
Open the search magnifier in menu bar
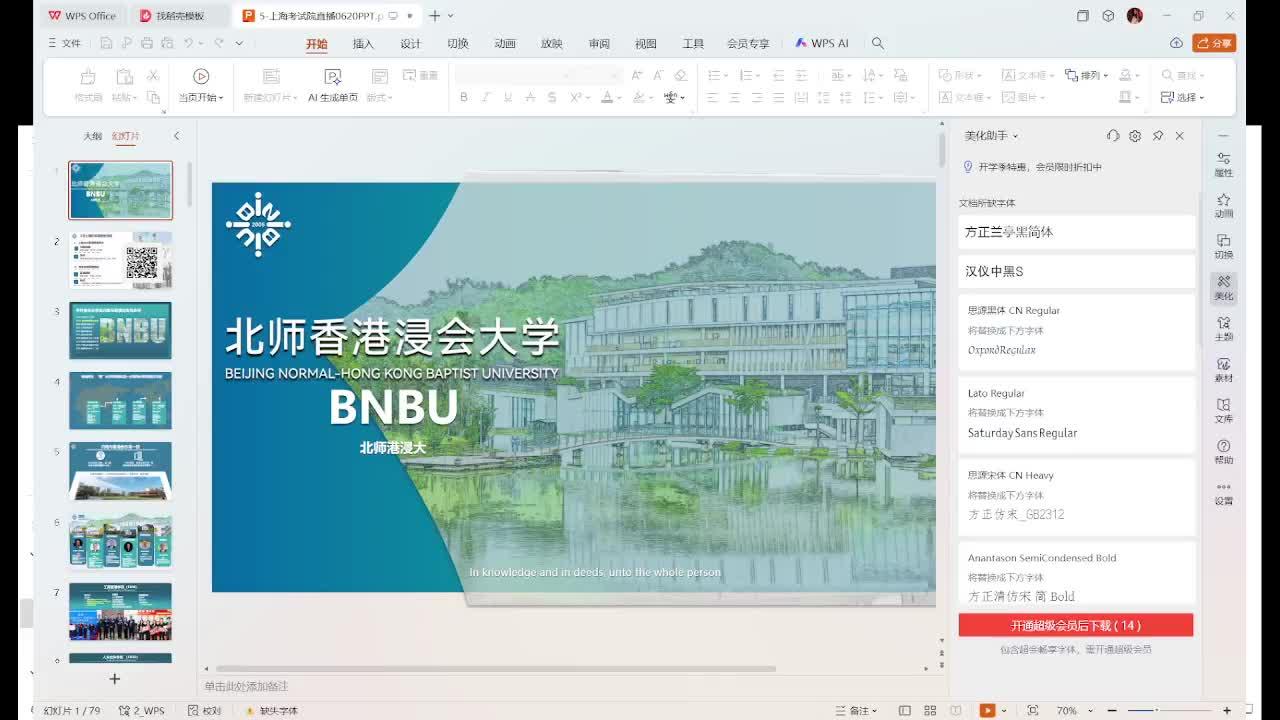point(878,43)
